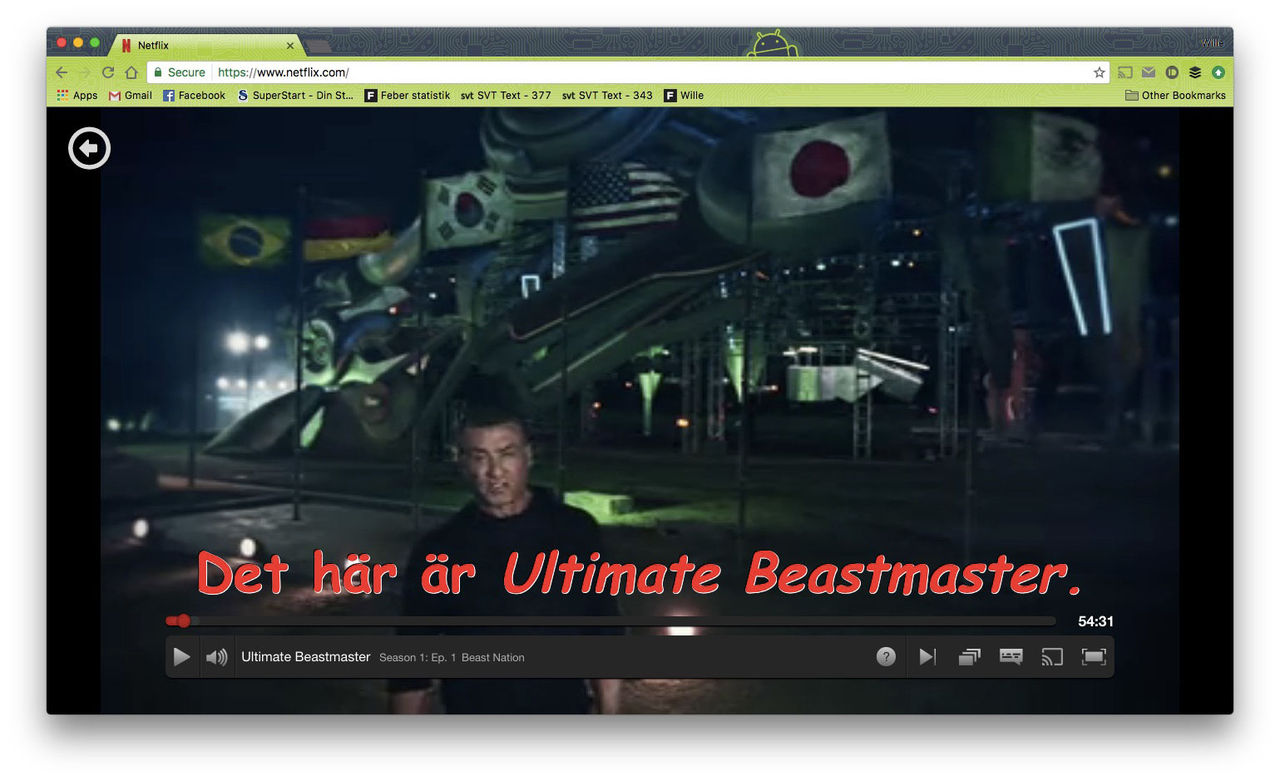
Task: Expand the Other Bookmarks folder
Action: [1175, 95]
